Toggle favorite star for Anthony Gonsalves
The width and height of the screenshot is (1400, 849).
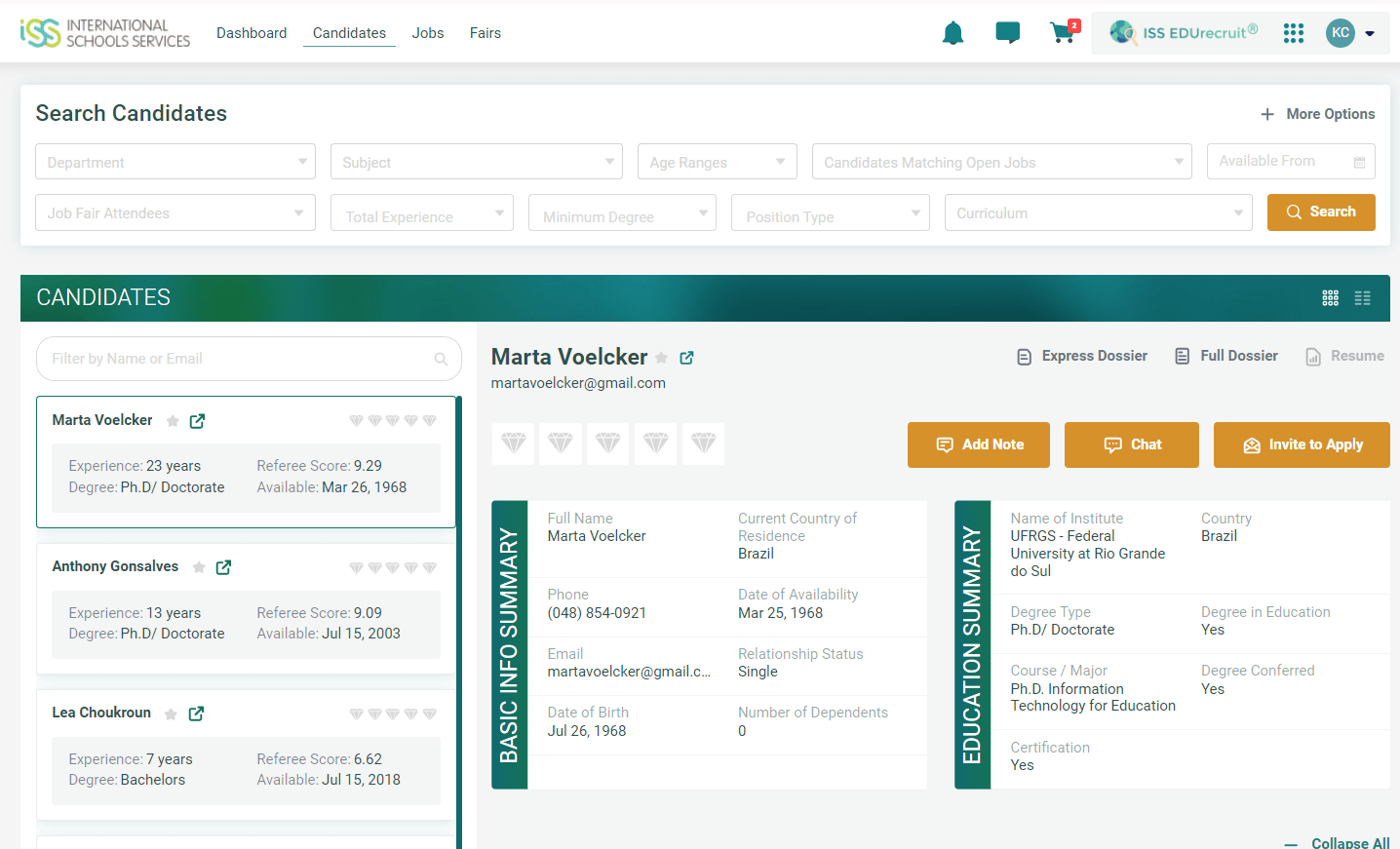coord(199,567)
